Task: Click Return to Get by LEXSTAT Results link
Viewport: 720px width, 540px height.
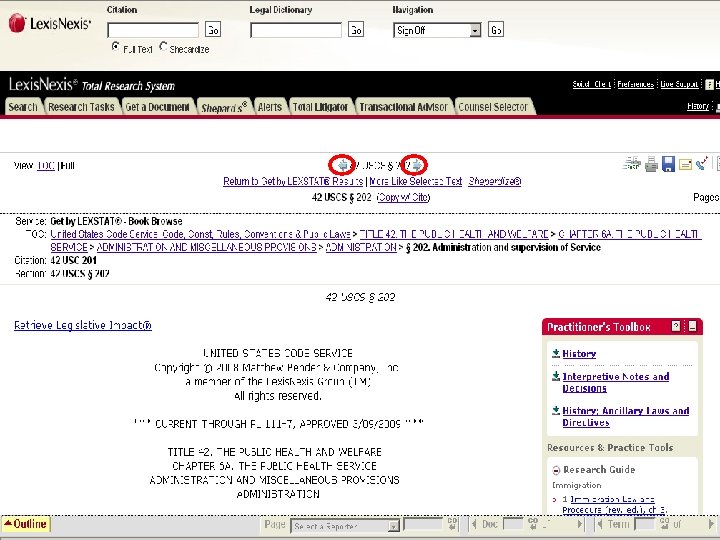Action: click(293, 181)
